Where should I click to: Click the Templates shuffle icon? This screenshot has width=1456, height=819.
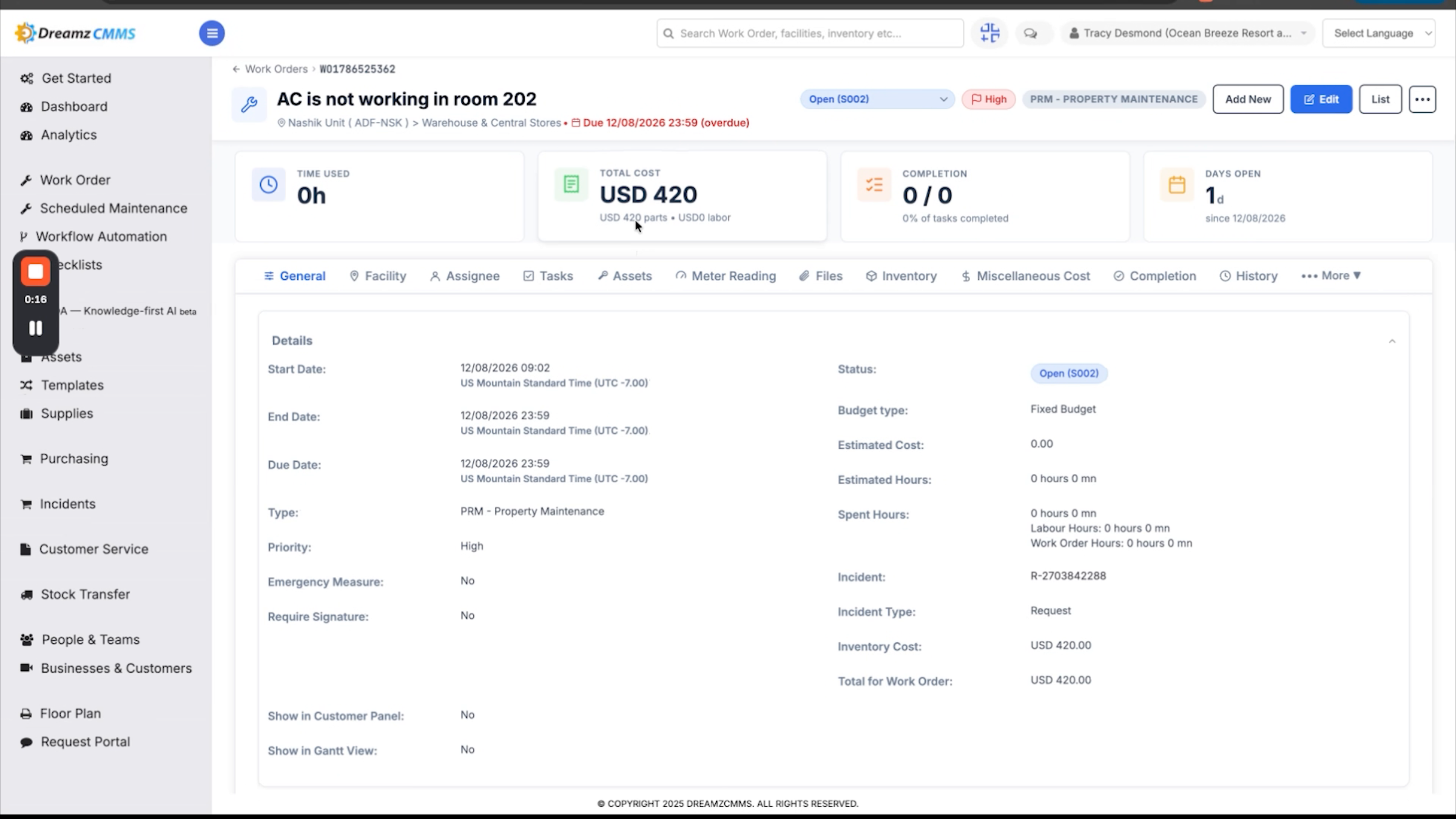pyautogui.click(x=26, y=385)
